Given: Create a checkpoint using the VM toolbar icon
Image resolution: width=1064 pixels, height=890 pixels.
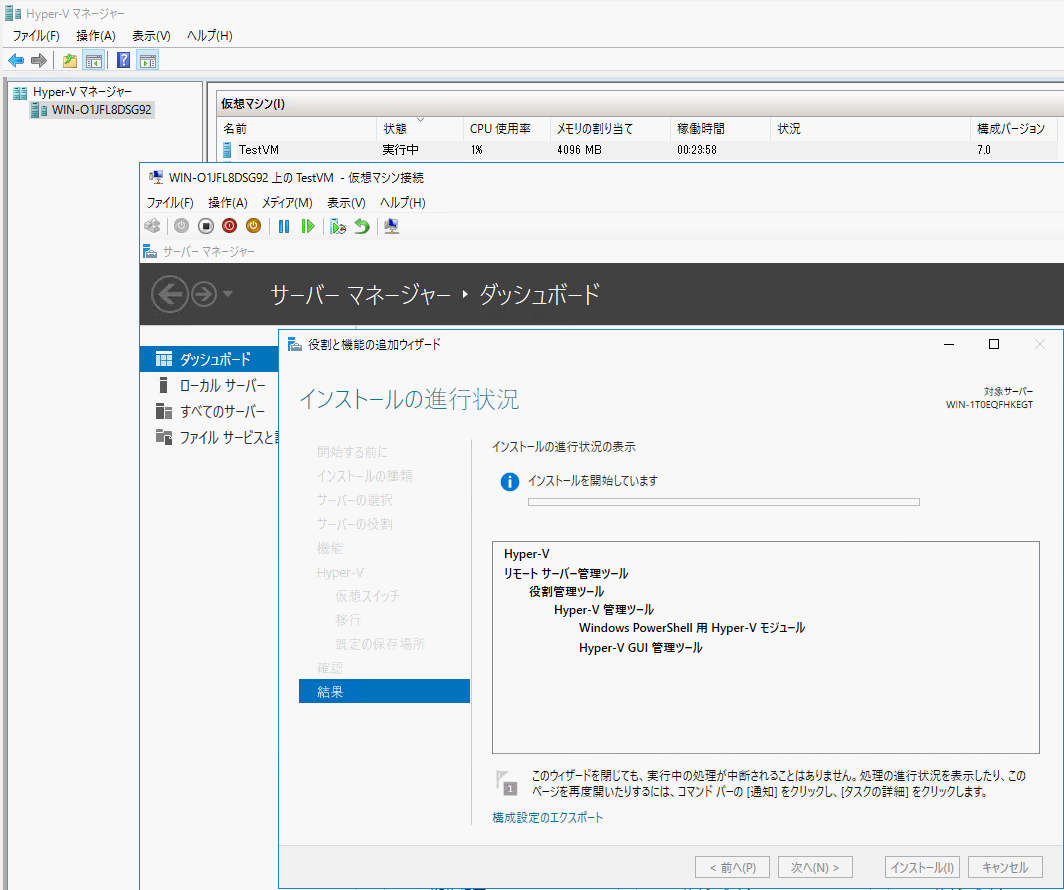Looking at the screenshot, I should tap(338, 226).
